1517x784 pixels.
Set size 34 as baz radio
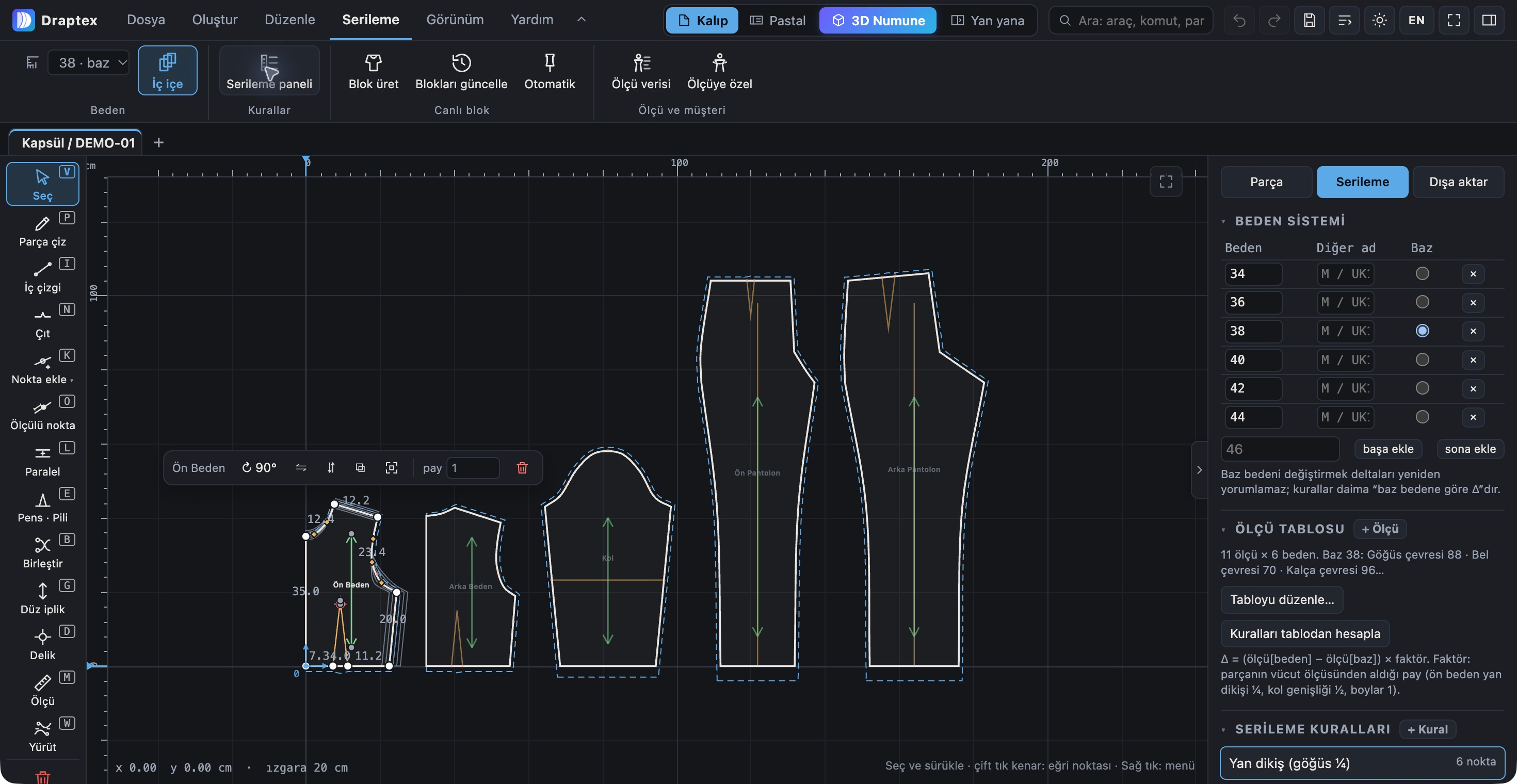[1422, 274]
